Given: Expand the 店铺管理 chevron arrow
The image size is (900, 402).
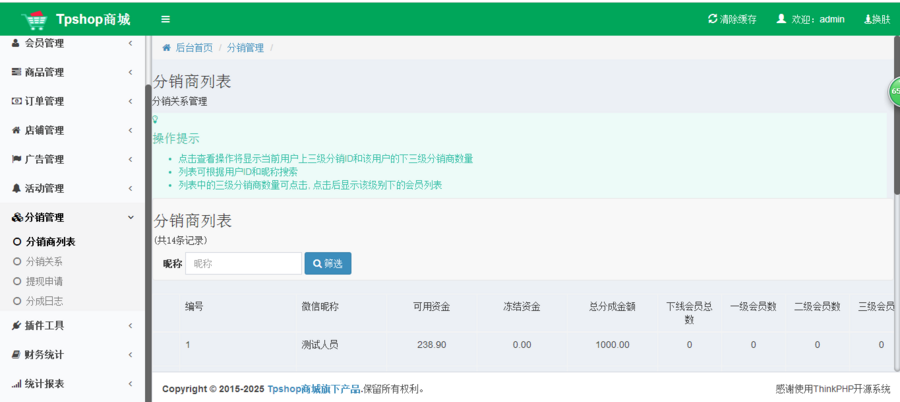Looking at the screenshot, I should 130,130.
